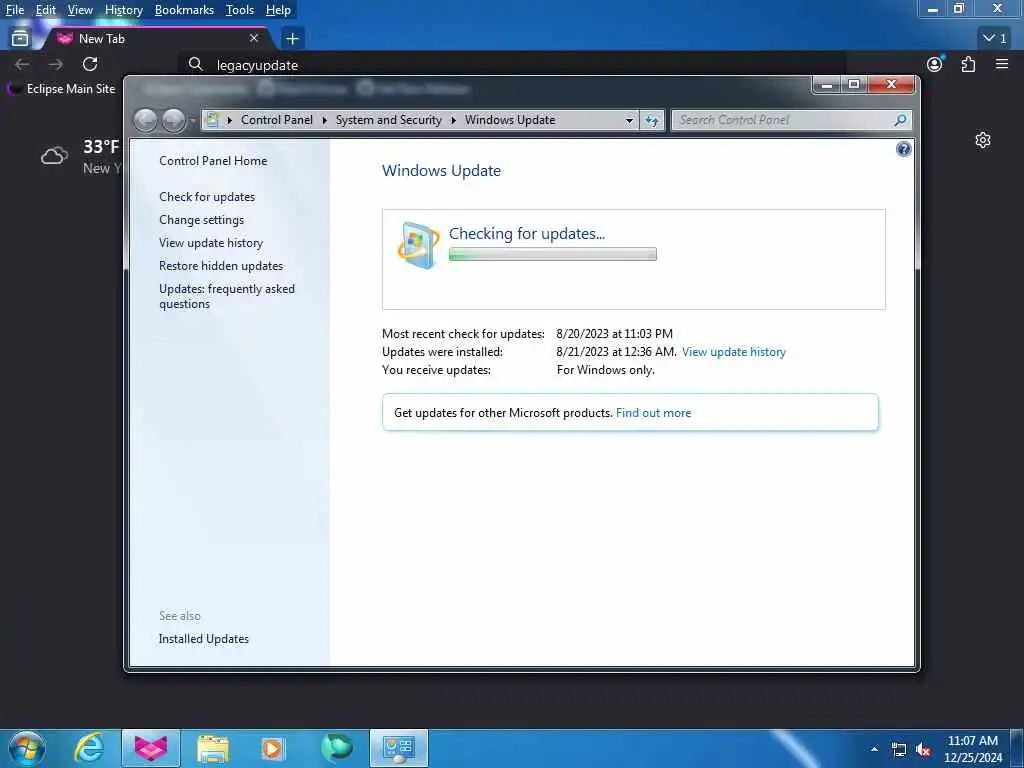1024x768 pixels.
Task: Open the browser account icon
Action: point(935,64)
